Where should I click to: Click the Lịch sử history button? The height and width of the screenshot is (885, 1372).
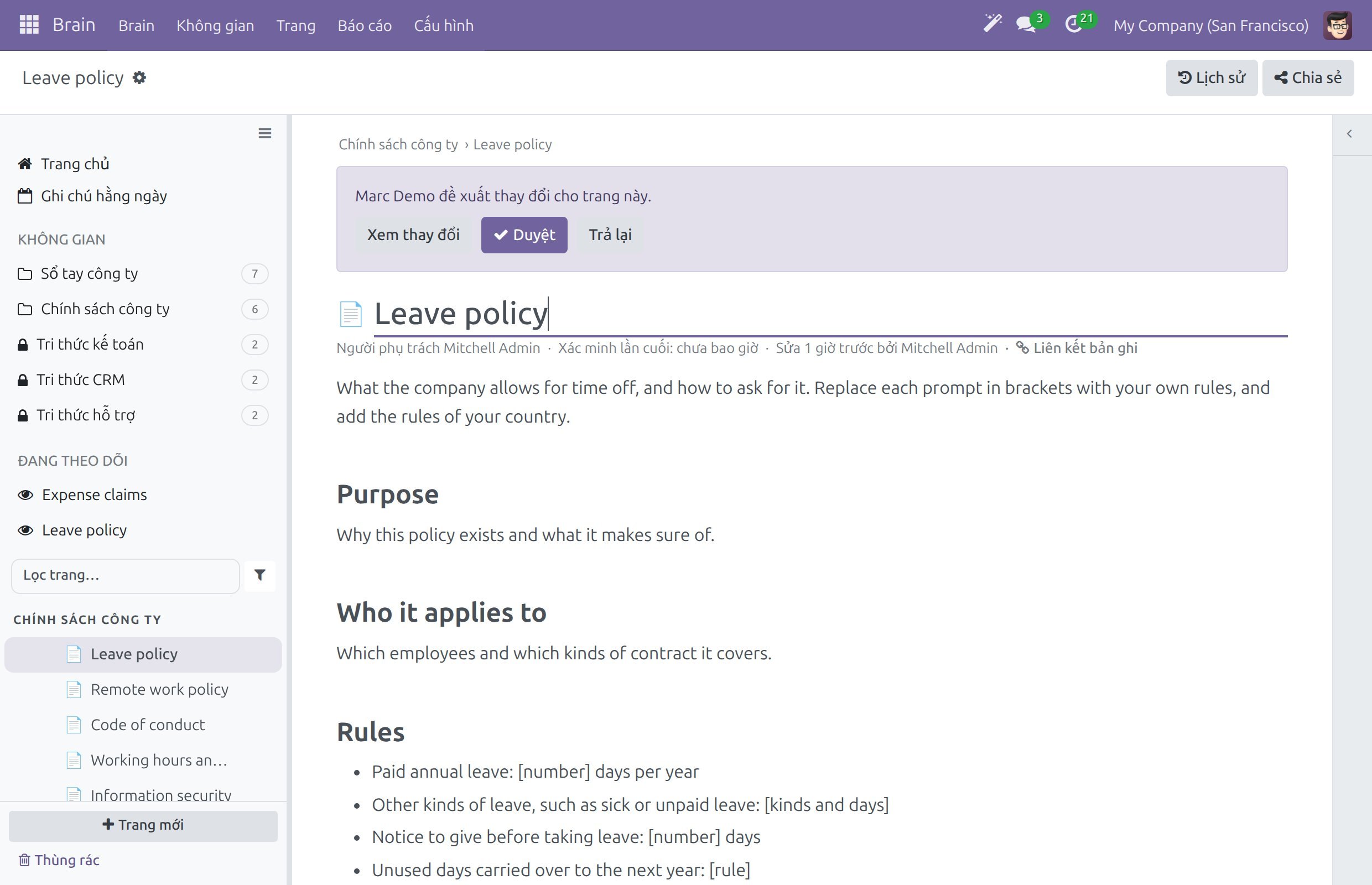[x=1211, y=77]
